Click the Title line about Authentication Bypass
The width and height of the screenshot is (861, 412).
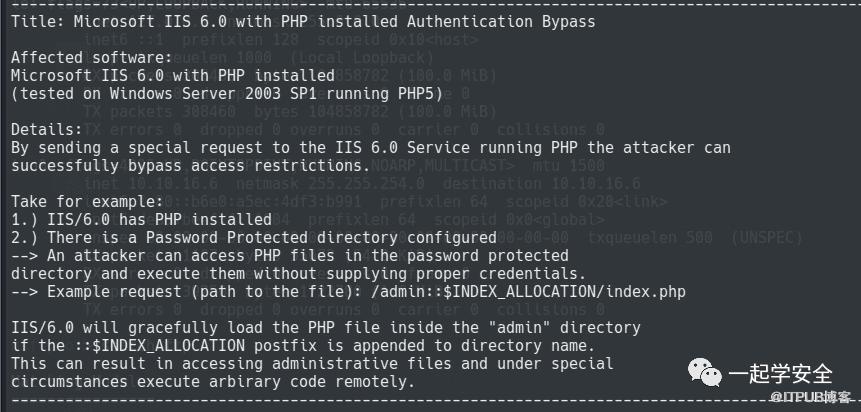tap(303, 21)
